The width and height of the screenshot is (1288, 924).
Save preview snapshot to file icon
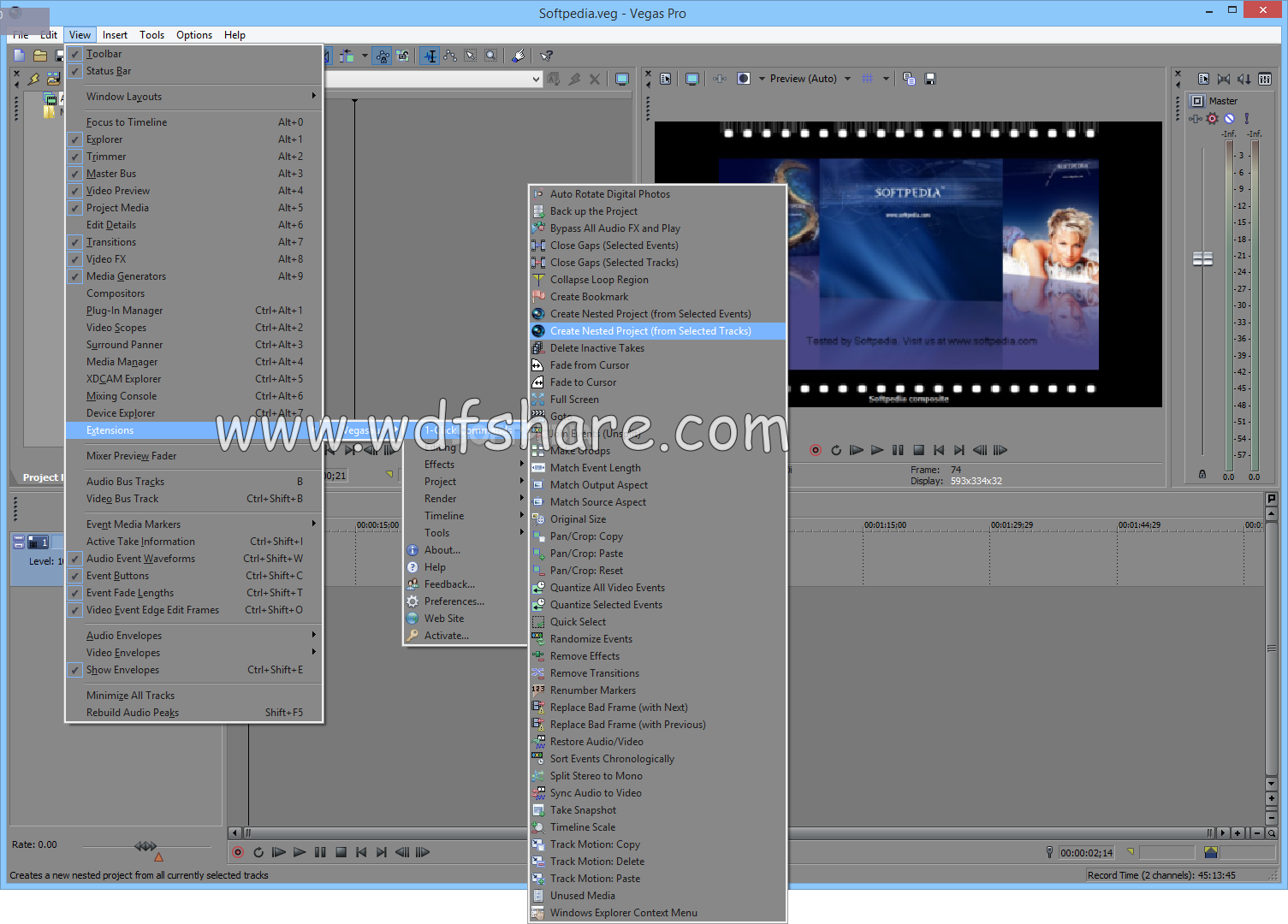coord(930,79)
